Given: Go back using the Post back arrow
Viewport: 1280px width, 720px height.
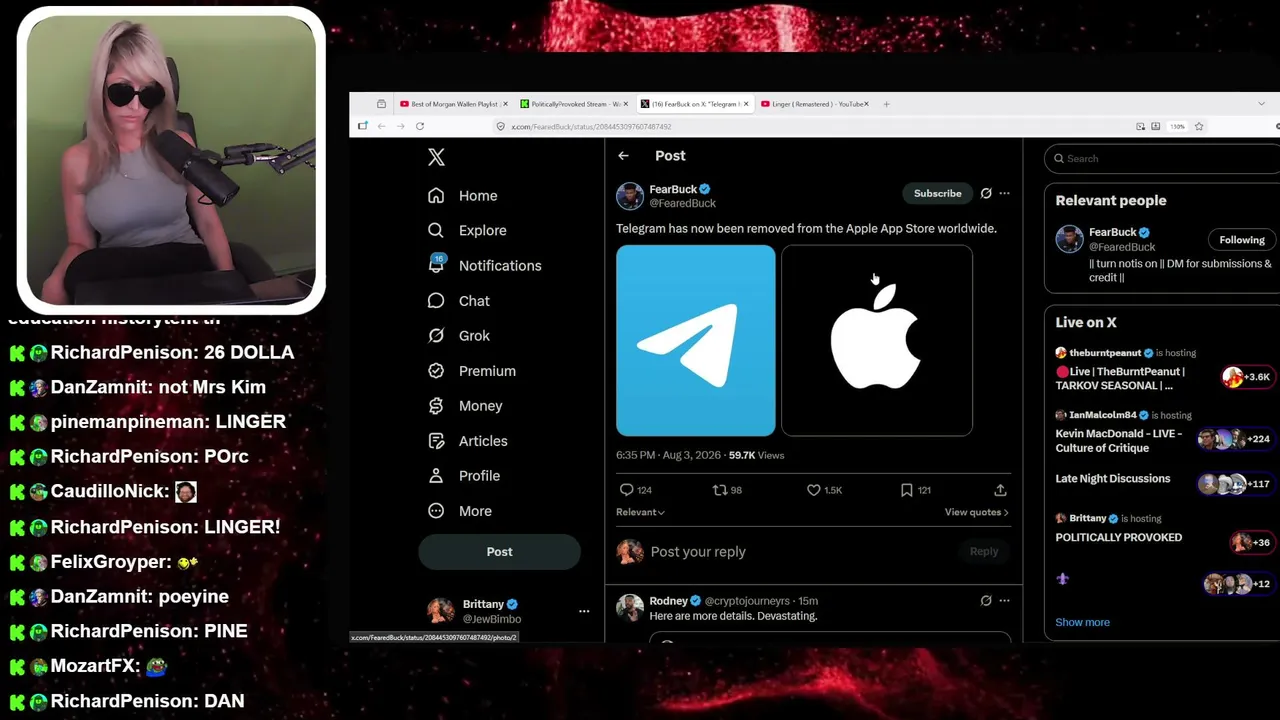Looking at the screenshot, I should coord(623,156).
